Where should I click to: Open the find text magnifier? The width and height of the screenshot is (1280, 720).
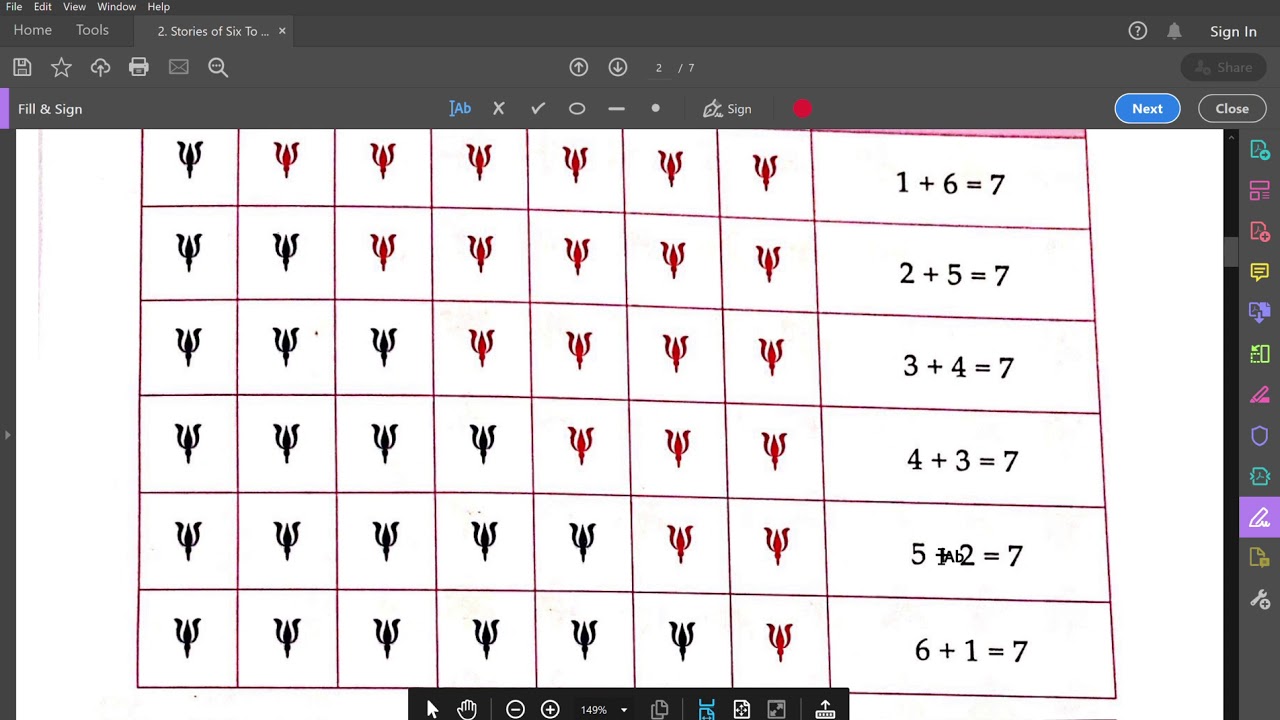click(x=218, y=67)
